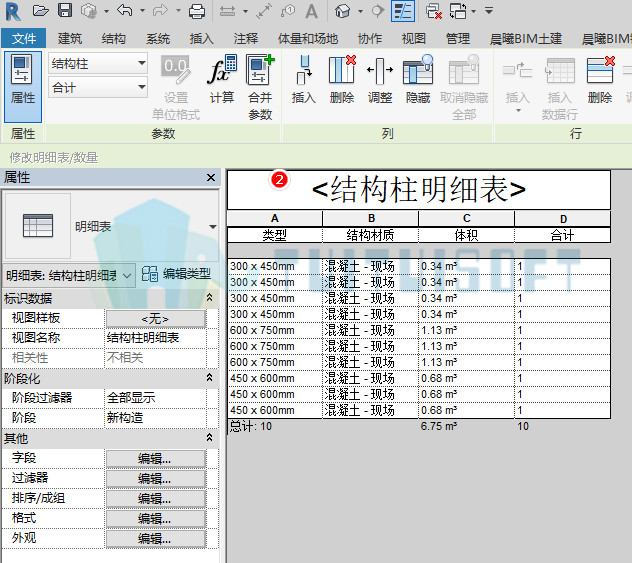The width and height of the screenshot is (632, 563).
Task: Switch to the 视图 ribbon tab
Action: [414, 39]
